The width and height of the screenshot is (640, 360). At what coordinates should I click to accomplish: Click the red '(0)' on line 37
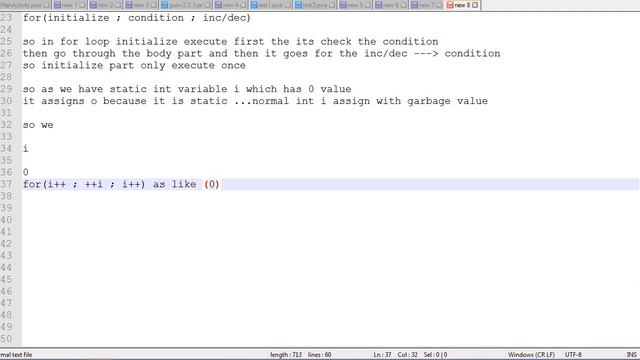tap(212, 184)
